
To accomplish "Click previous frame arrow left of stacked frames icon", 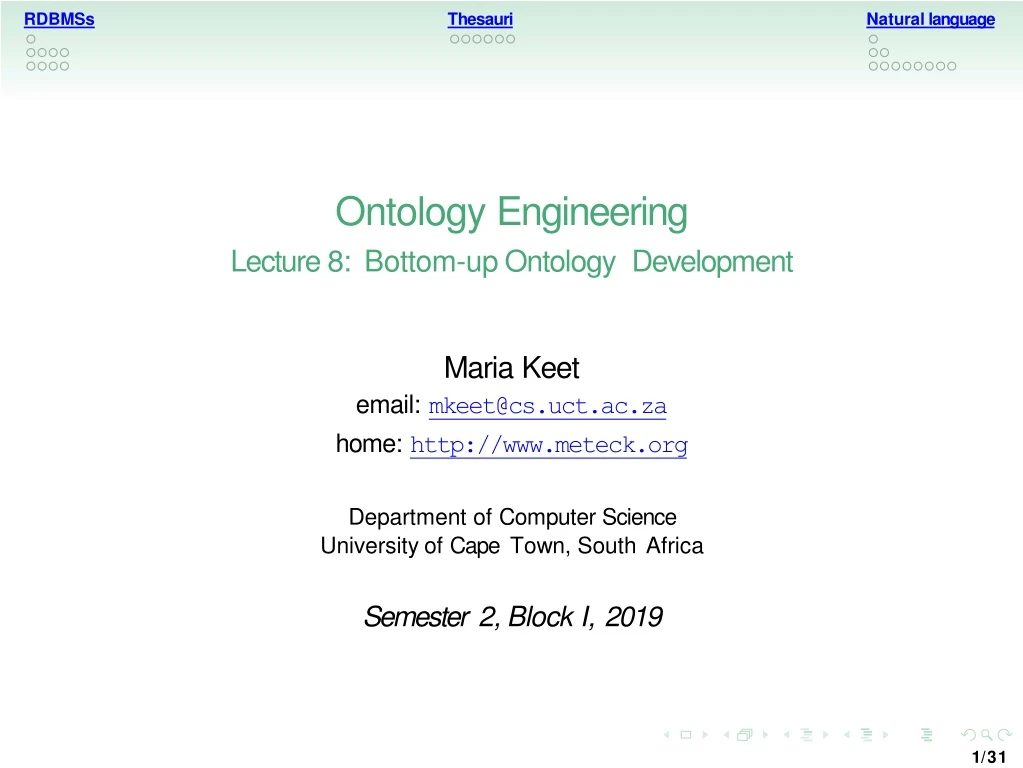I will [x=726, y=735].
